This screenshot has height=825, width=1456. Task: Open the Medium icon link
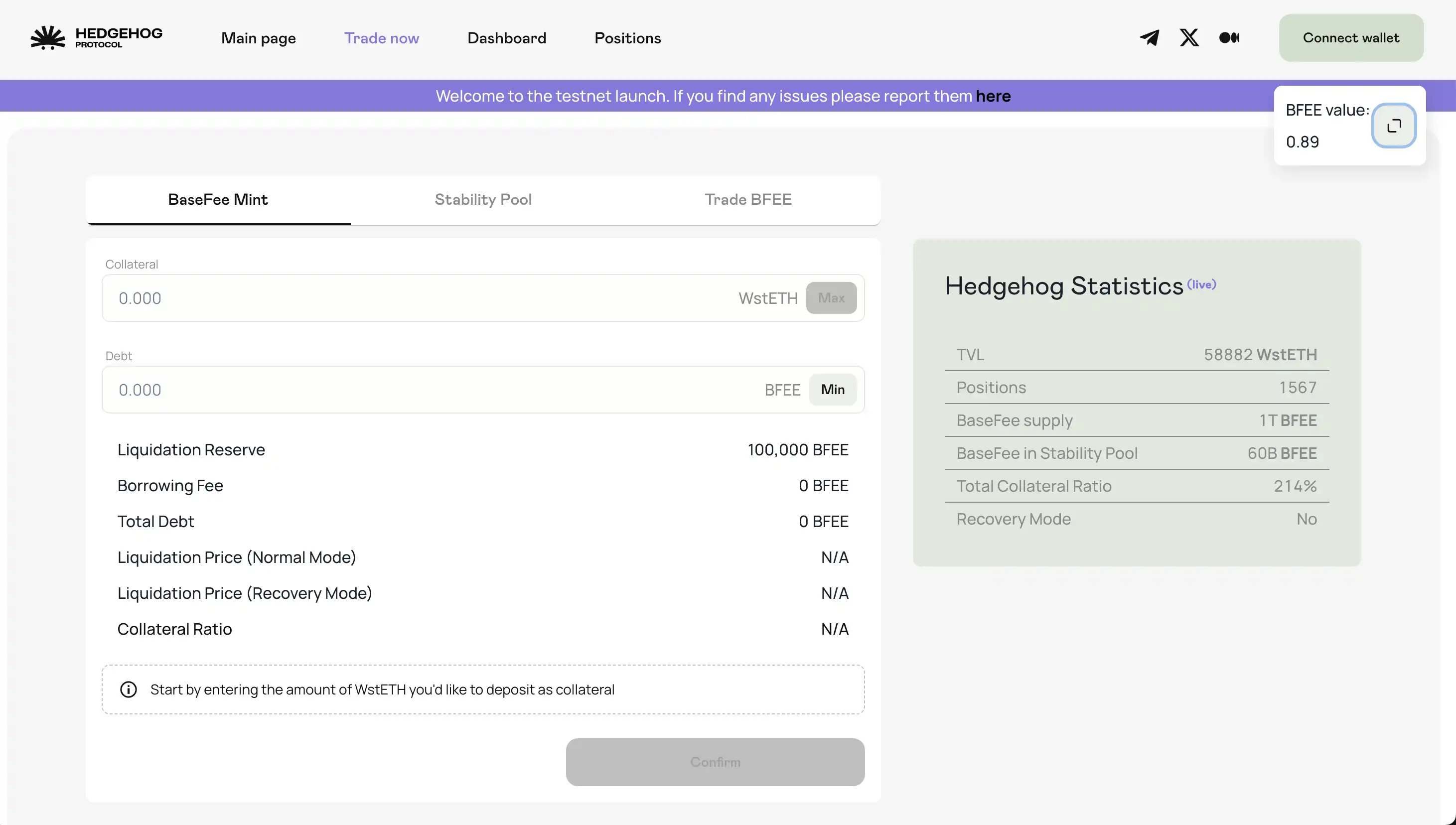[1229, 38]
